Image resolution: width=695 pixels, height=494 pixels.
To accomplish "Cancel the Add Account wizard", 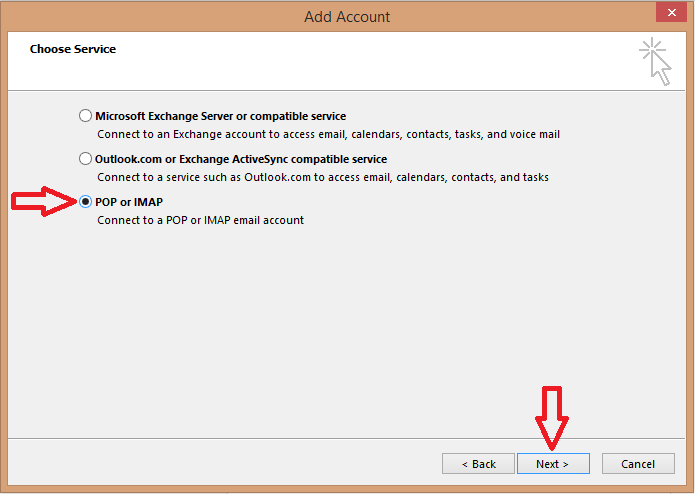I will click(638, 464).
